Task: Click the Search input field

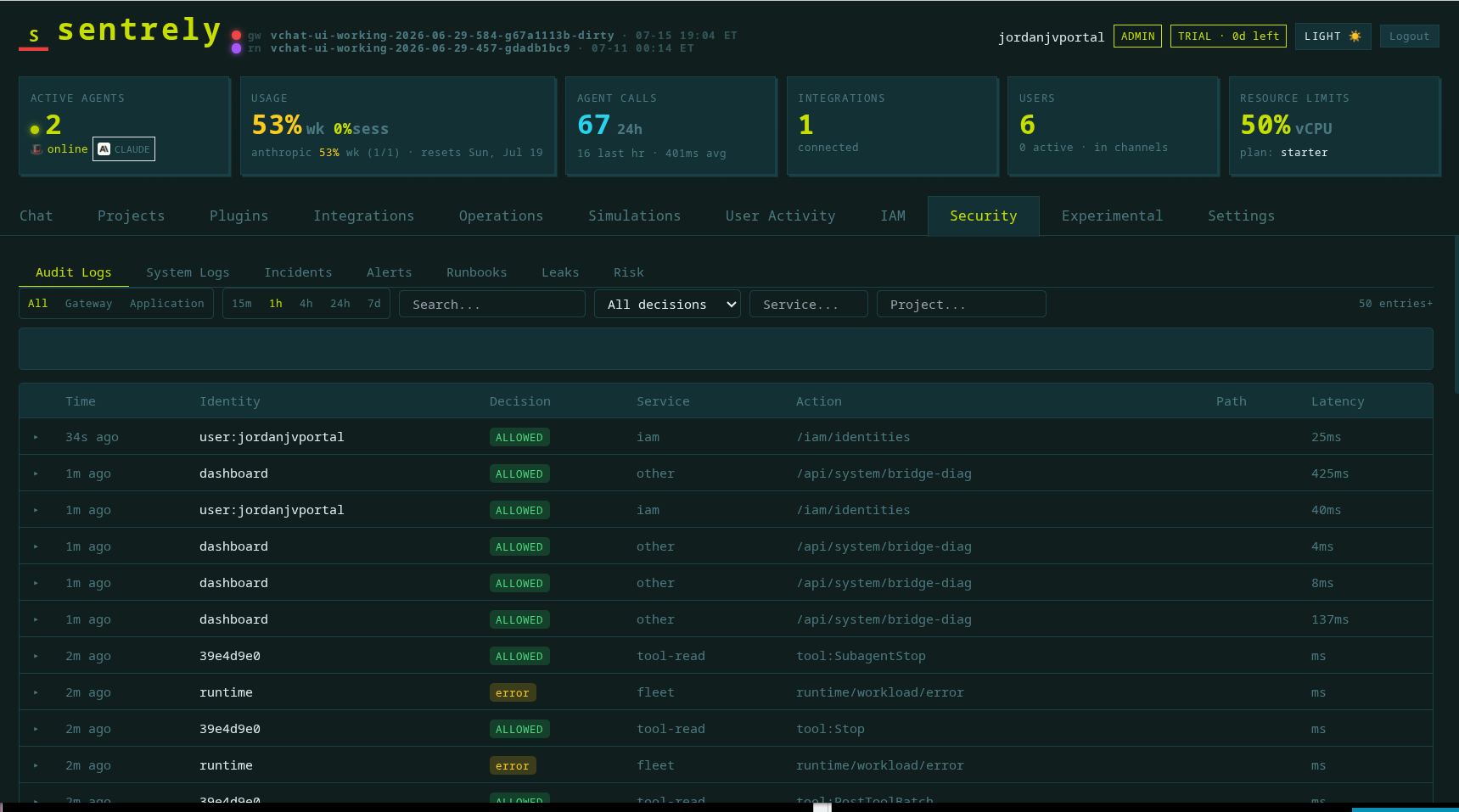Action: (x=492, y=304)
